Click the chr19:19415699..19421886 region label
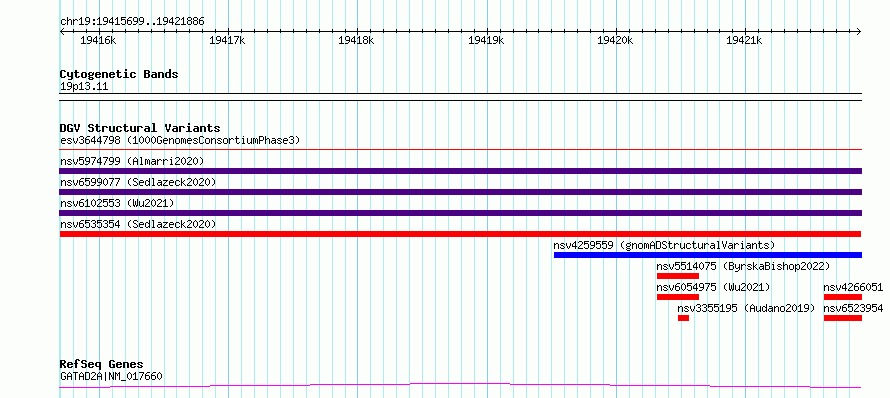The image size is (890, 398). click(132, 22)
